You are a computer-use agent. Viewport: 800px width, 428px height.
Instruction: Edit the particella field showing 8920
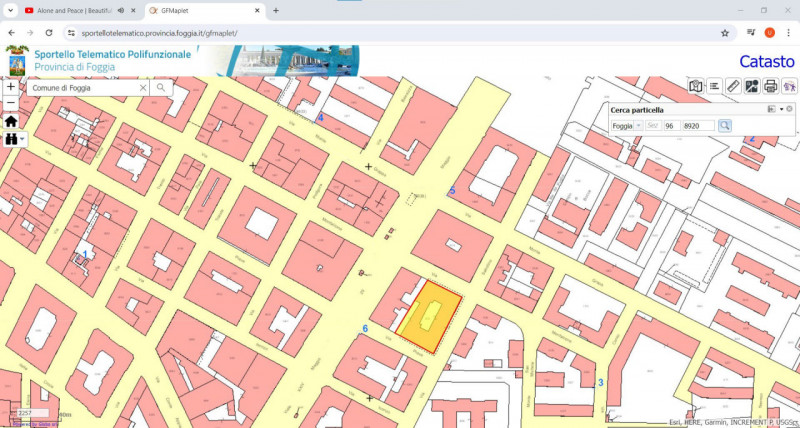click(x=698, y=125)
